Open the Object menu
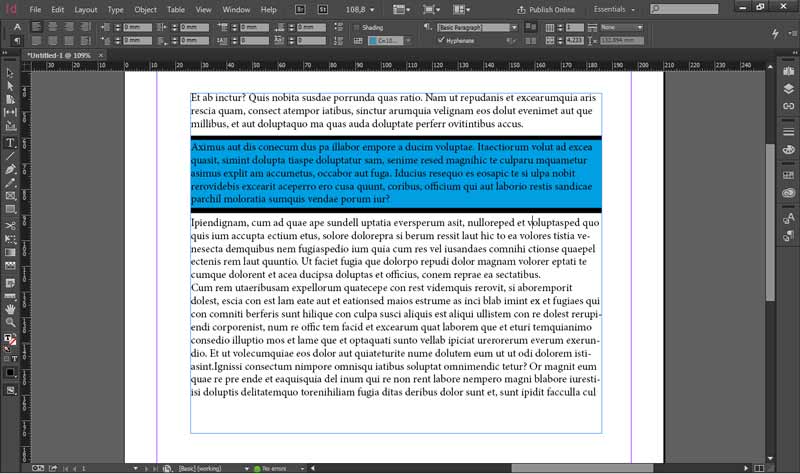 [x=145, y=9]
